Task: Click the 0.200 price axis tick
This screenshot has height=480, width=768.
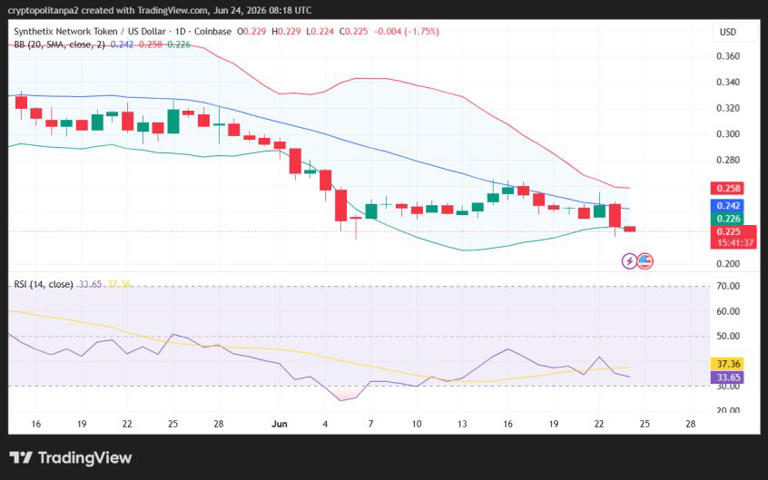Action: [x=728, y=264]
